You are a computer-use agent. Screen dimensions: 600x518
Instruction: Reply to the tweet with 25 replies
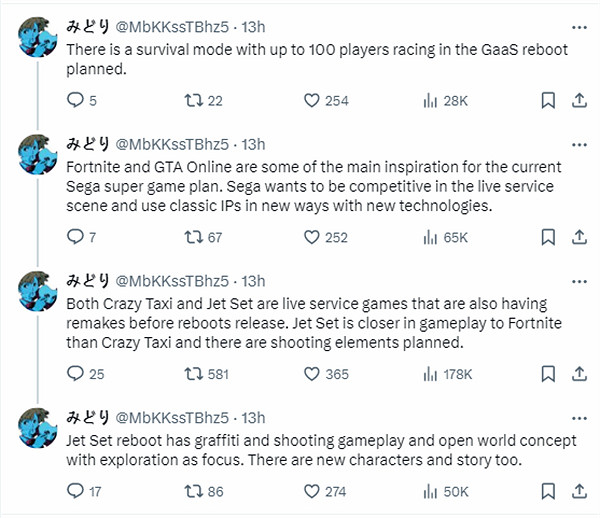pyautogui.click(x=75, y=374)
